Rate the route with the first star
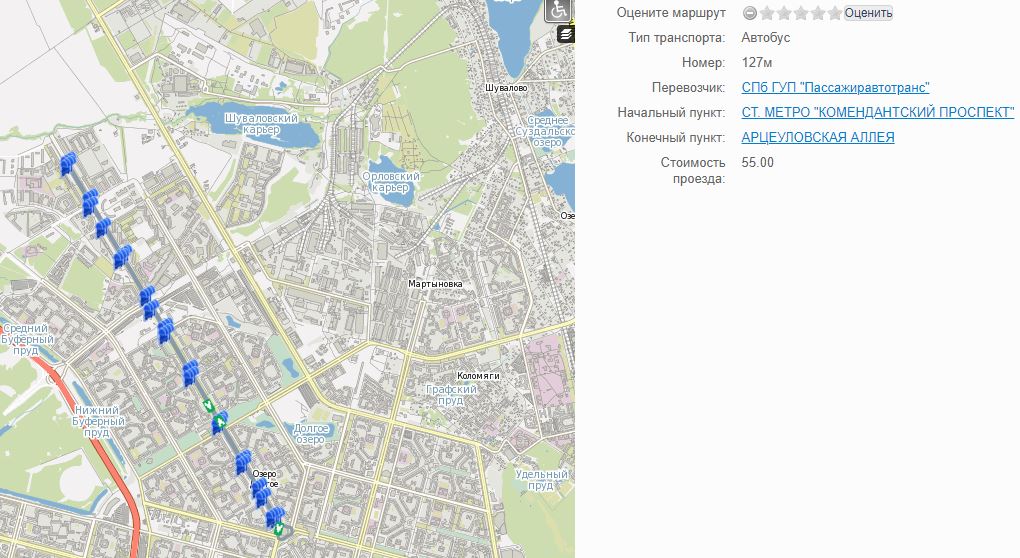 [x=767, y=13]
